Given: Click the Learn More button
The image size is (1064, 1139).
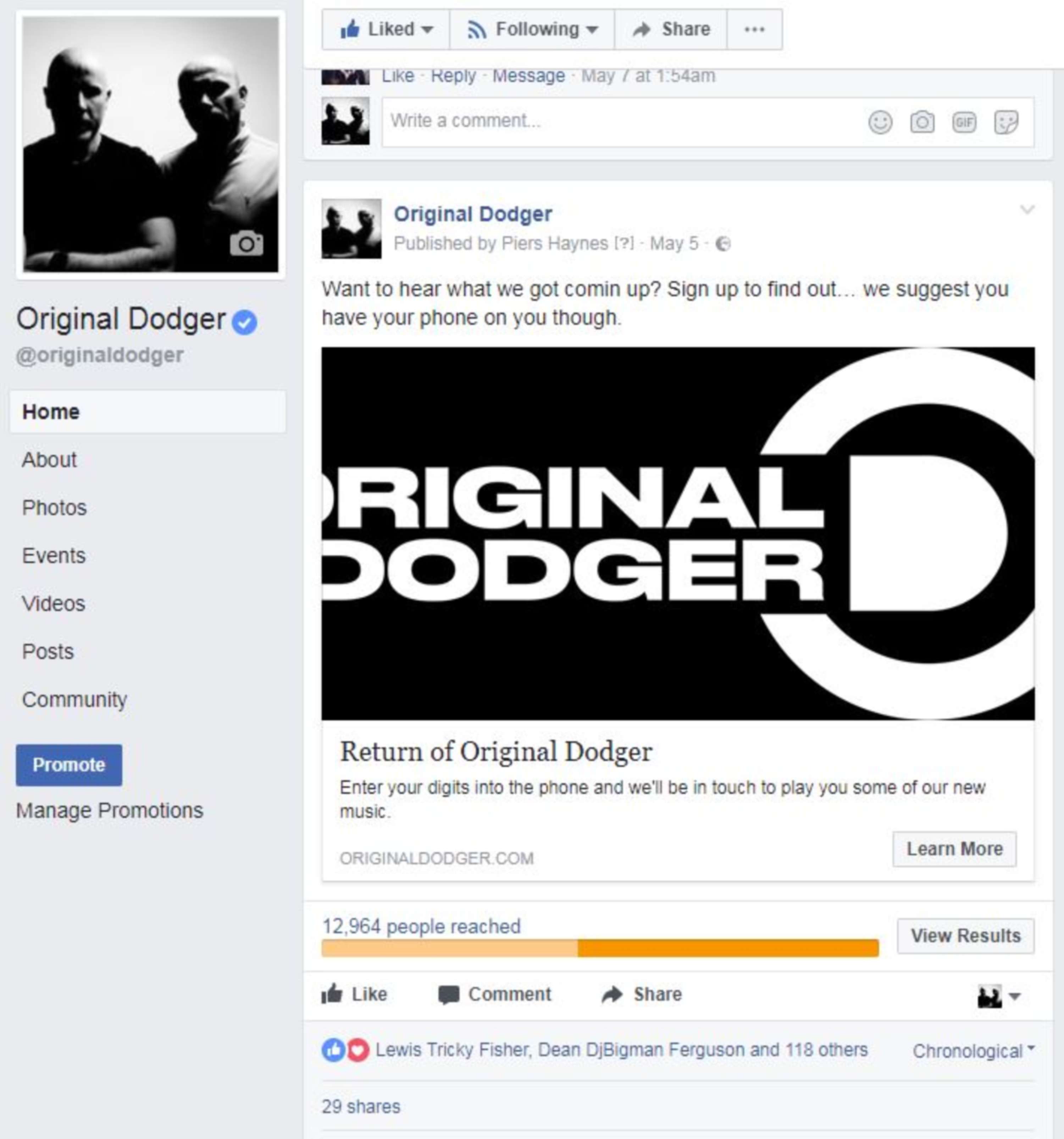Looking at the screenshot, I should click(954, 849).
